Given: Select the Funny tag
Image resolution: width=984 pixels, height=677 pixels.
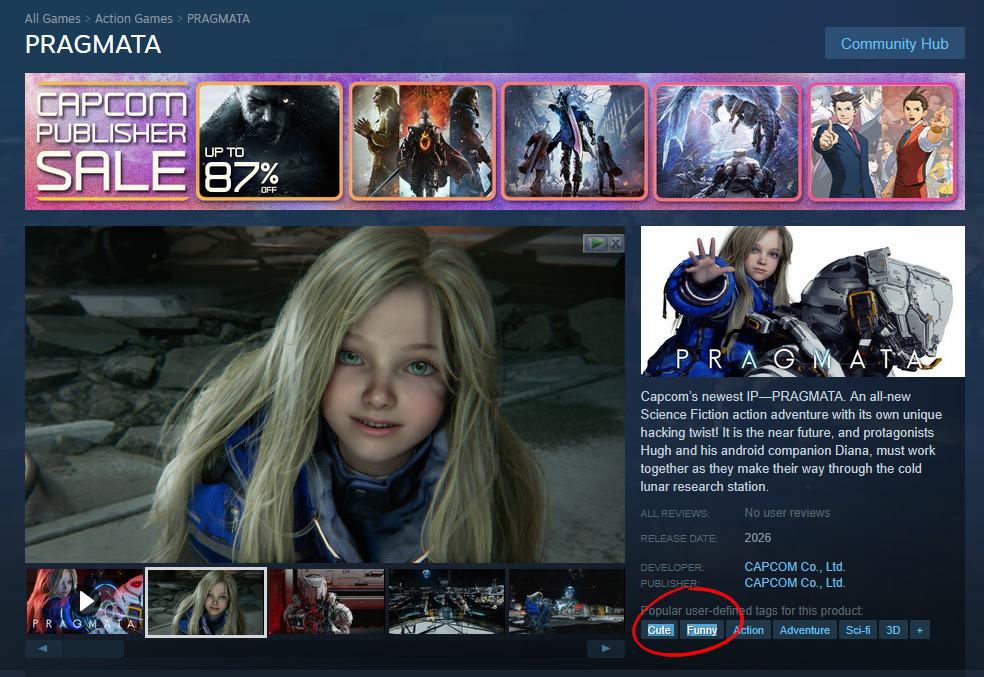Looking at the screenshot, I should point(702,630).
